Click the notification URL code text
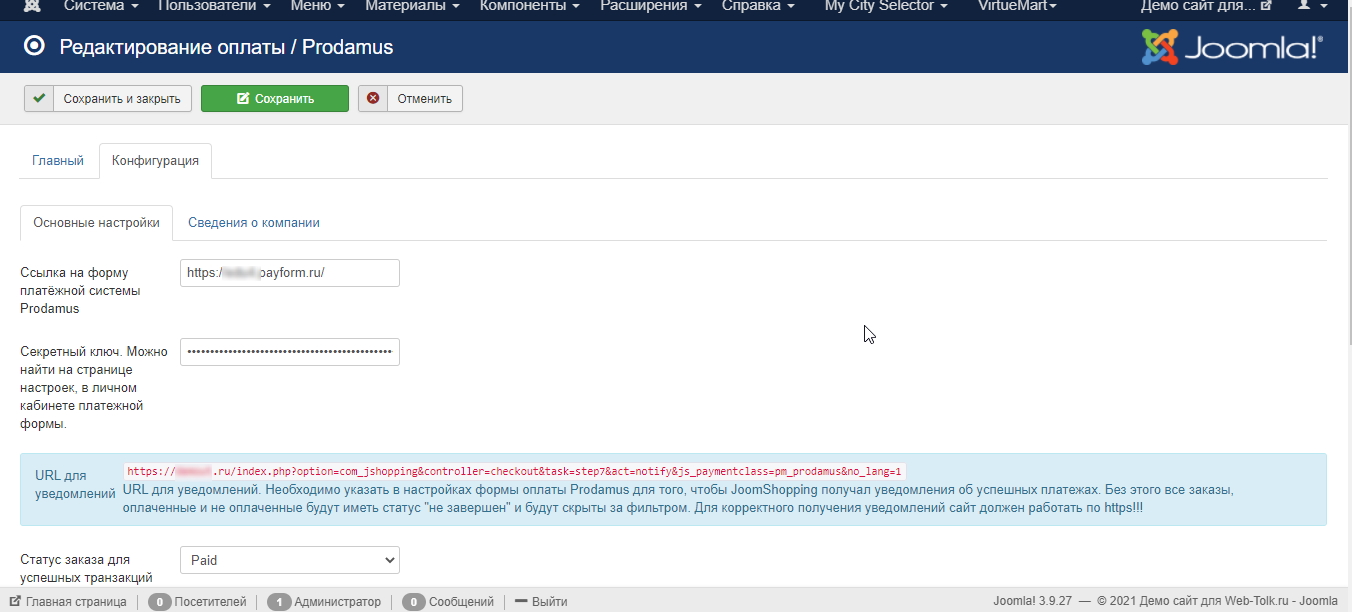The height and width of the screenshot is (612, 1352). point(514,471)
